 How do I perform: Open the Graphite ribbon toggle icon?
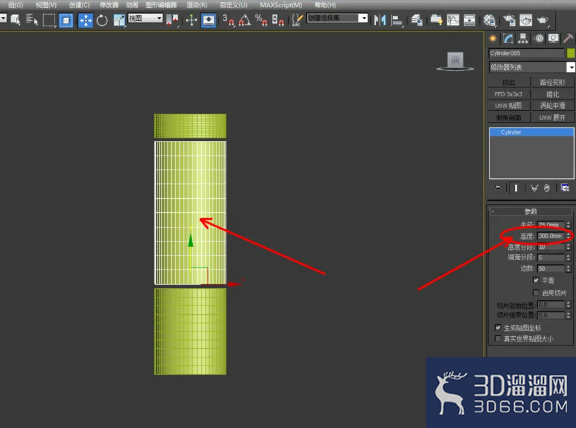(x=436, y=20)
